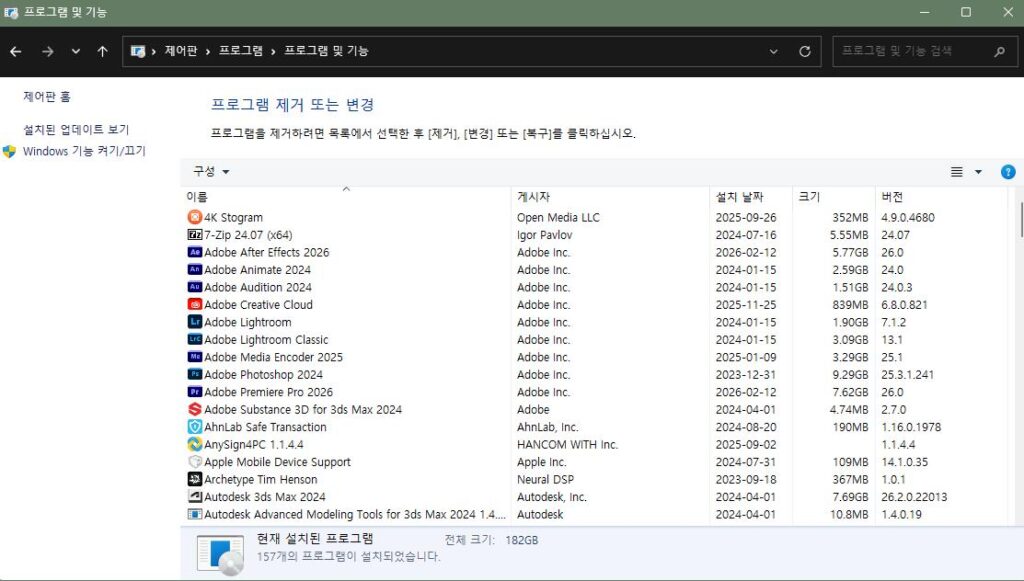
Task: Open Windows 기능 켜기/끄기 link
Action: point(84,151)
